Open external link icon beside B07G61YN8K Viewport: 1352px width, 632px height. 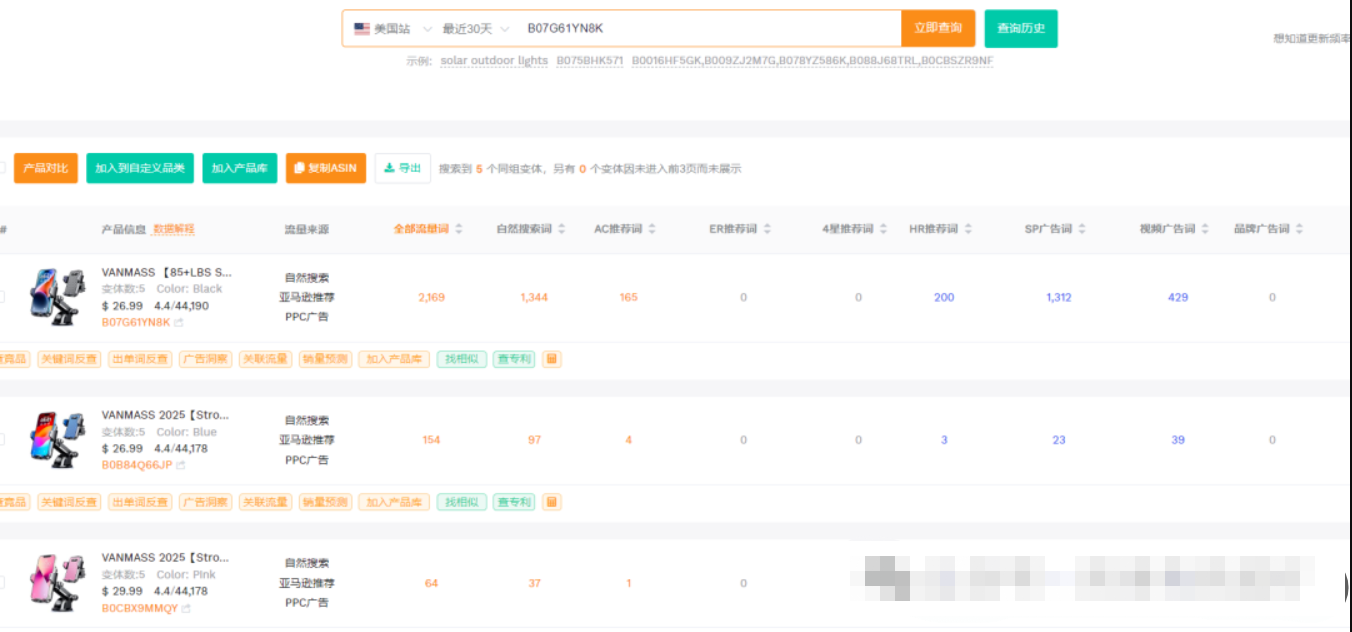pos(179,323)
